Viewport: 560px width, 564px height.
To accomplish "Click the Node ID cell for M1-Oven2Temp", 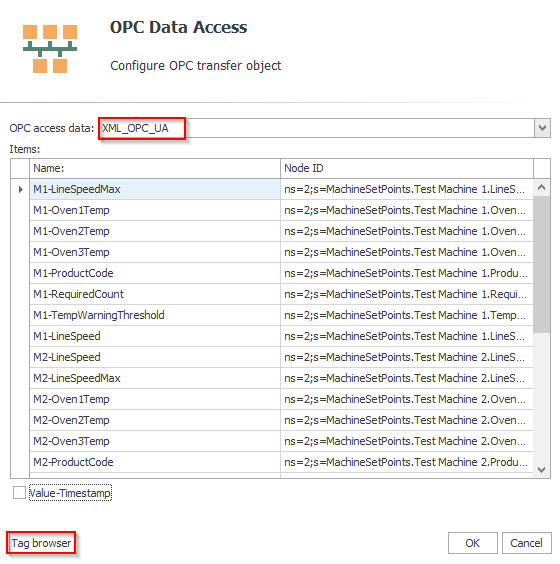I will click(x=407, y=231).
